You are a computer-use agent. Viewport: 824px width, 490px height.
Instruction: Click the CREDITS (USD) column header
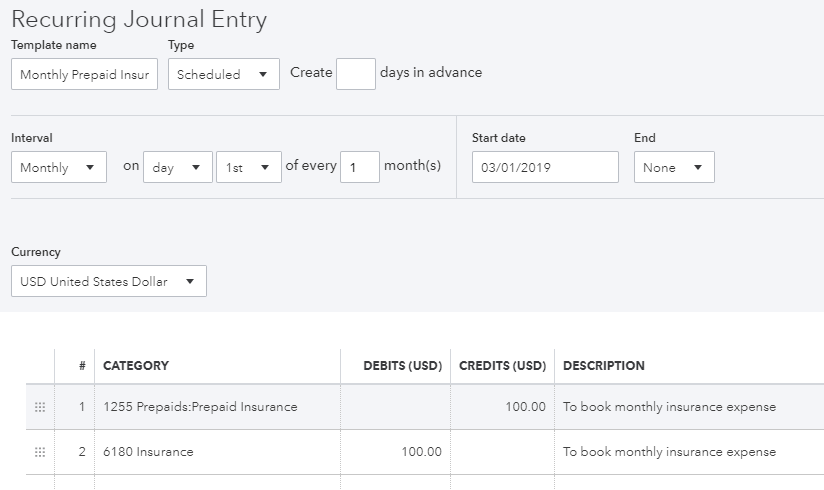[502, 366]
